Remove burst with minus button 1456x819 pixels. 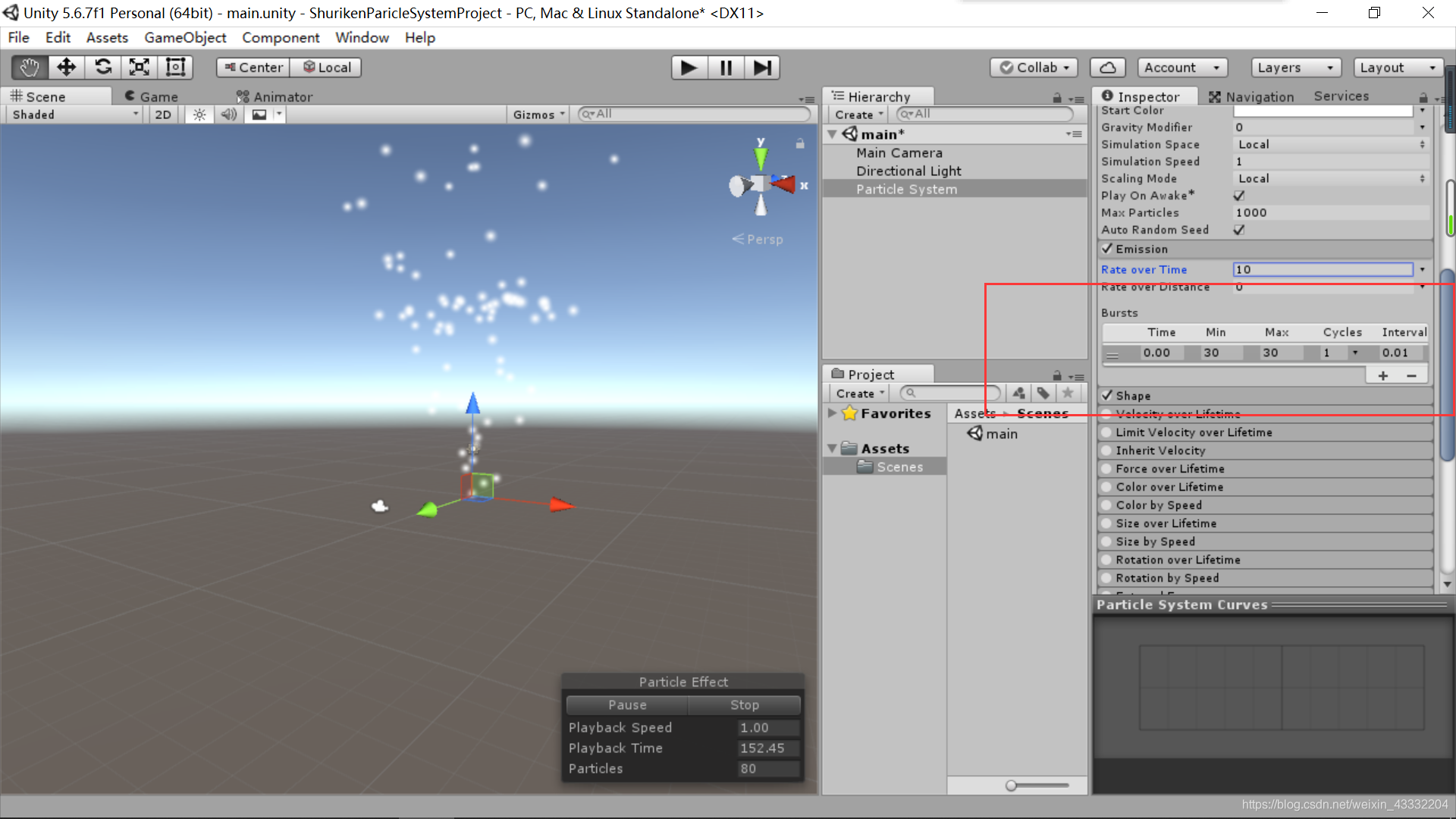coord(1411,375)
